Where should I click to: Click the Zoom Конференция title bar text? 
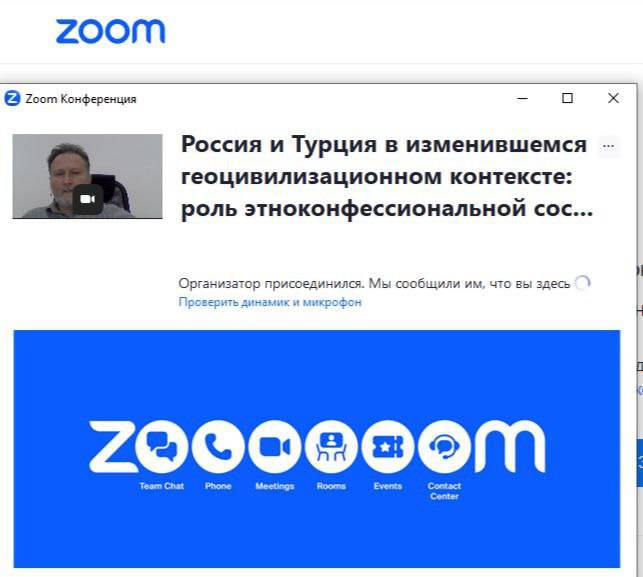pos(81,99)
